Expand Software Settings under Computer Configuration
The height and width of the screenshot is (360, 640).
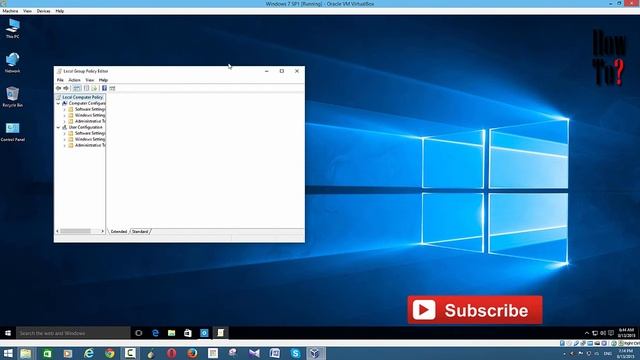point(64,109)
